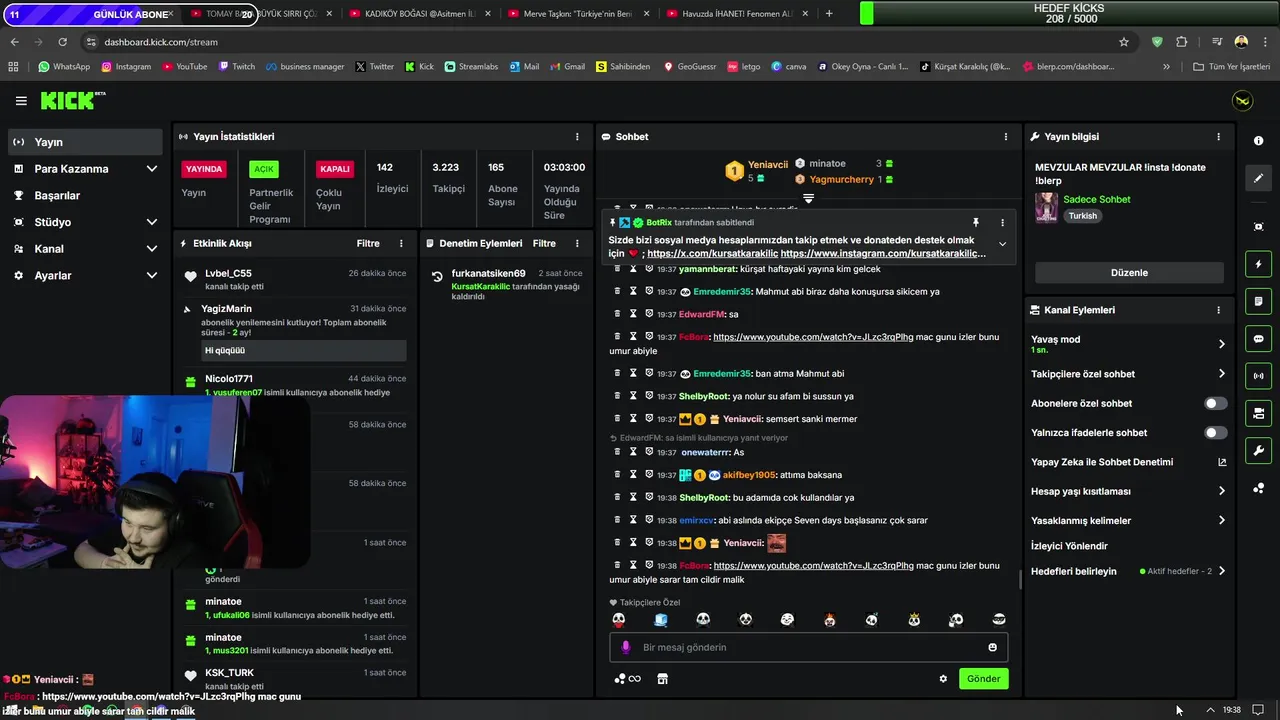Open the pinned message three-dot options

1002,222
